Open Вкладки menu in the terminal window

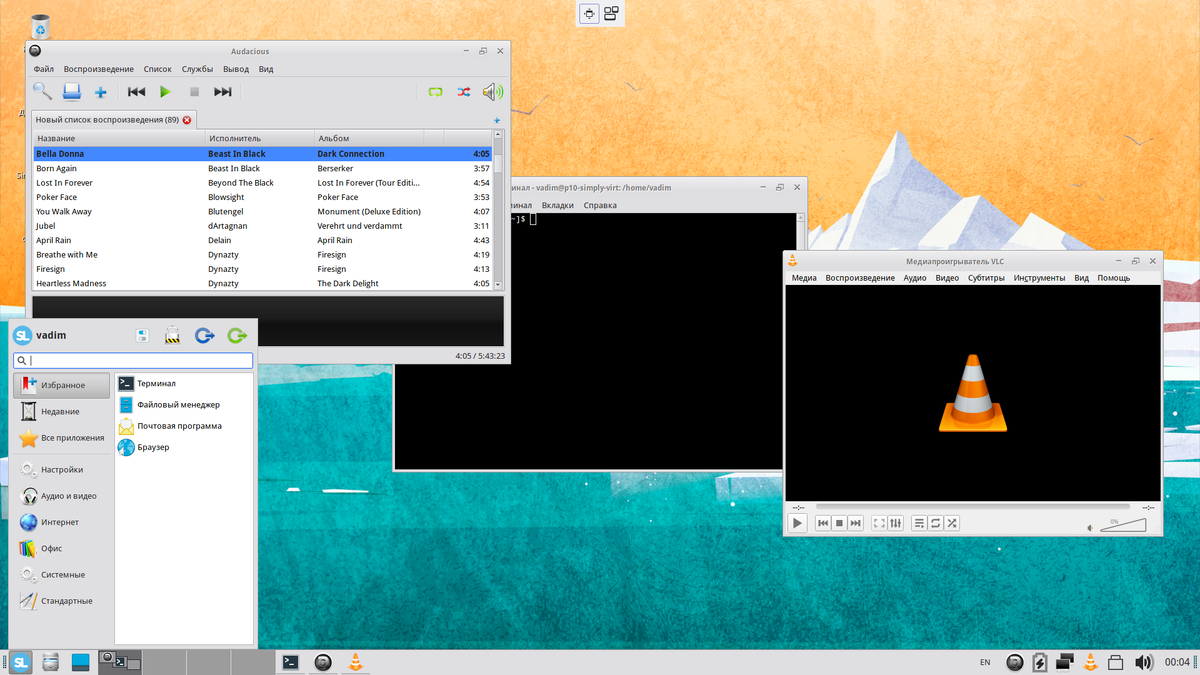pyautogui.click(x=558, y=205)
